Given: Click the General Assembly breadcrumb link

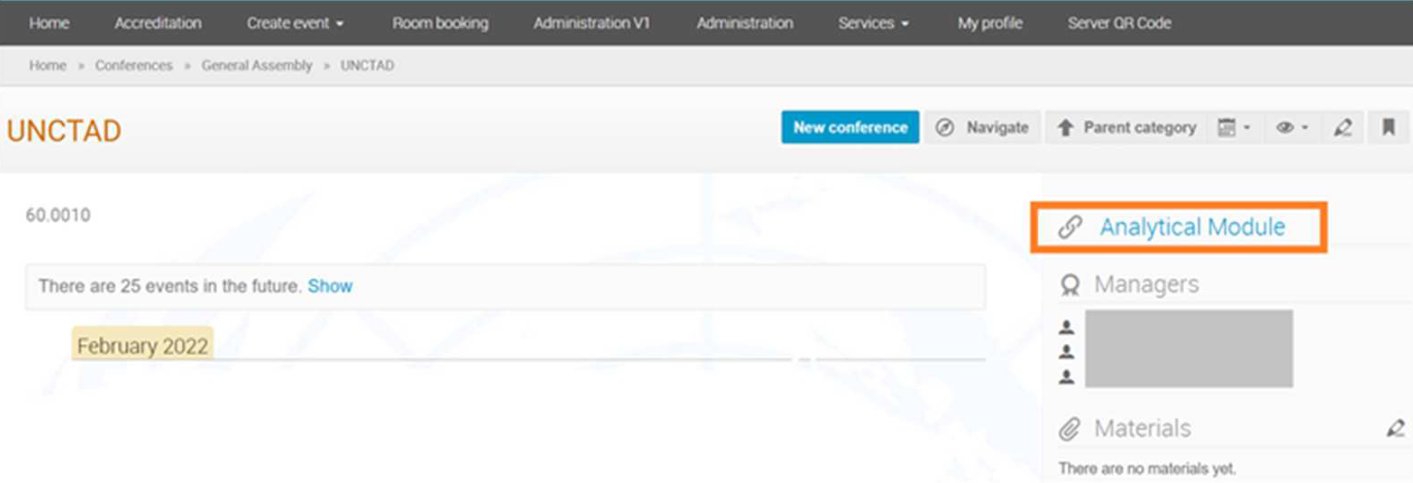Looking at the screenshot, I should [257, 65].
